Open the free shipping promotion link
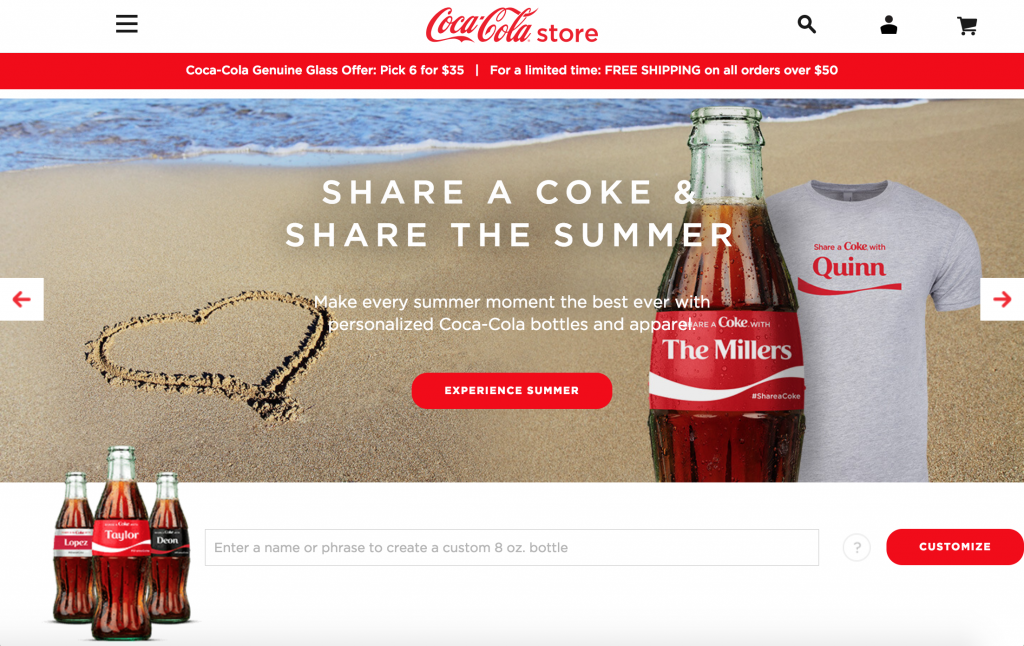Image resolution: width=1024 pixels, height=646 pixels. click(x=664, y=71)
